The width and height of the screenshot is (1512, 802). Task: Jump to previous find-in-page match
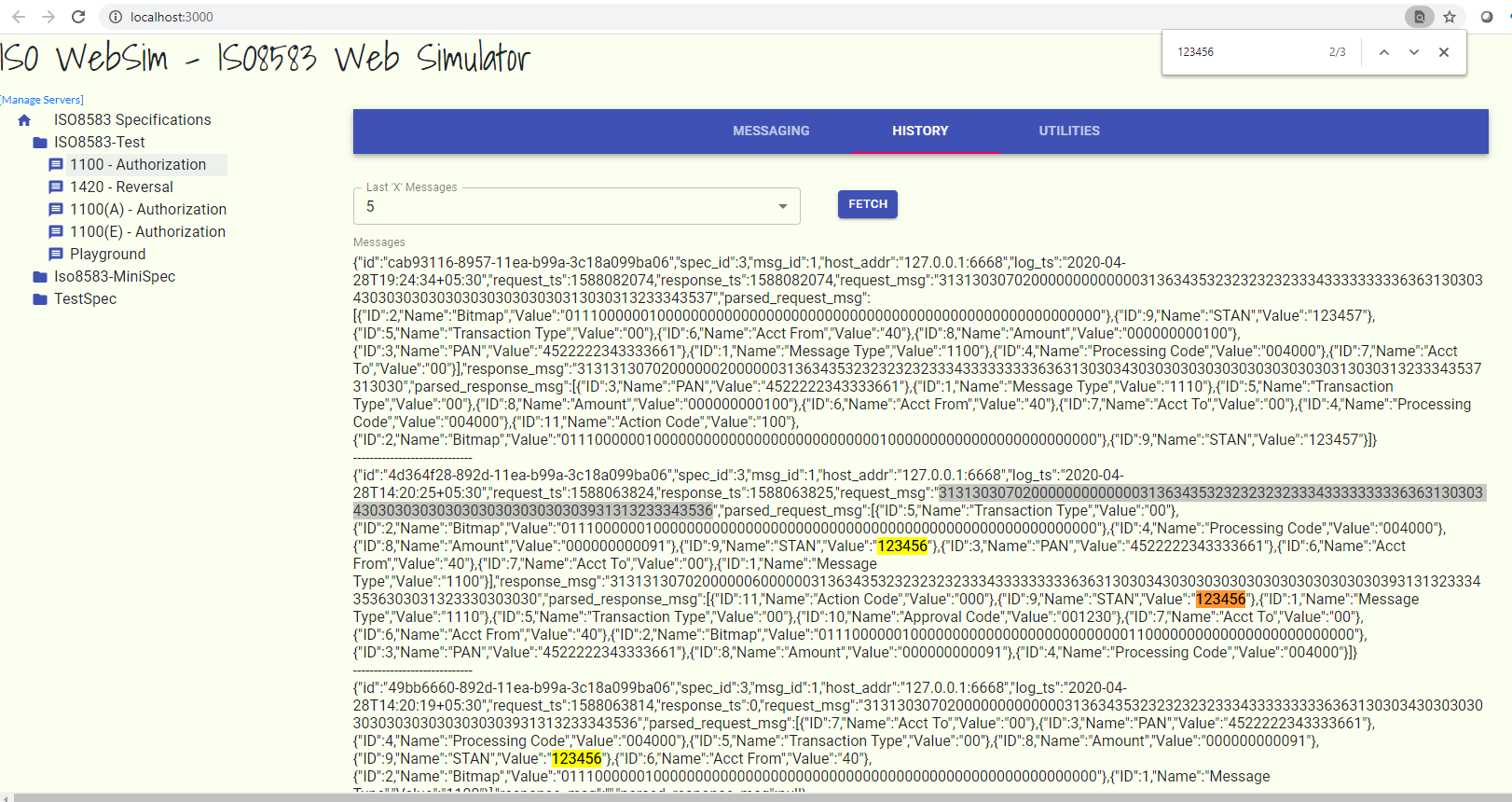coord(1384,52)
